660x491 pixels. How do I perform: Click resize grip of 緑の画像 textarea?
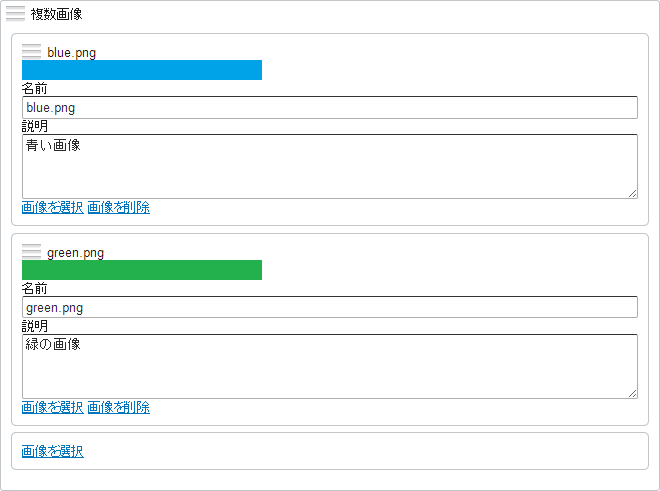coord(633,394)
